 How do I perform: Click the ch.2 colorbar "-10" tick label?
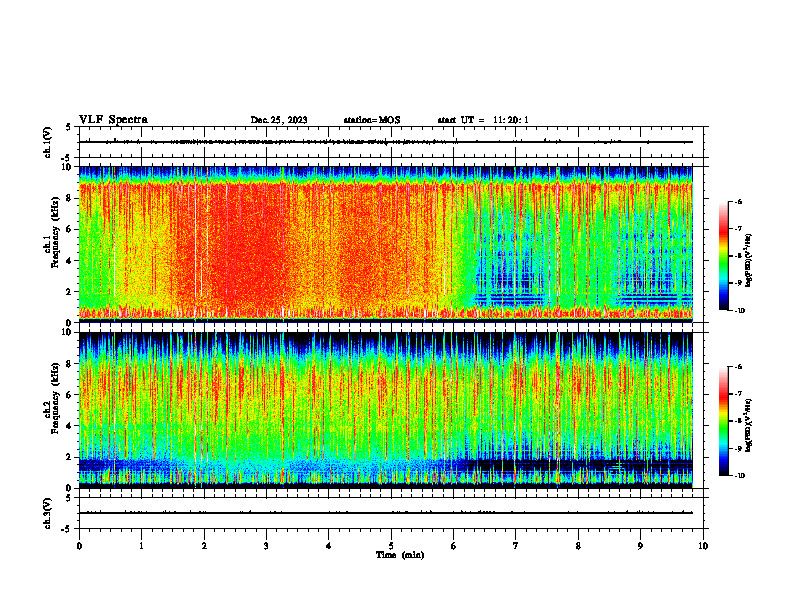(738, 476)
